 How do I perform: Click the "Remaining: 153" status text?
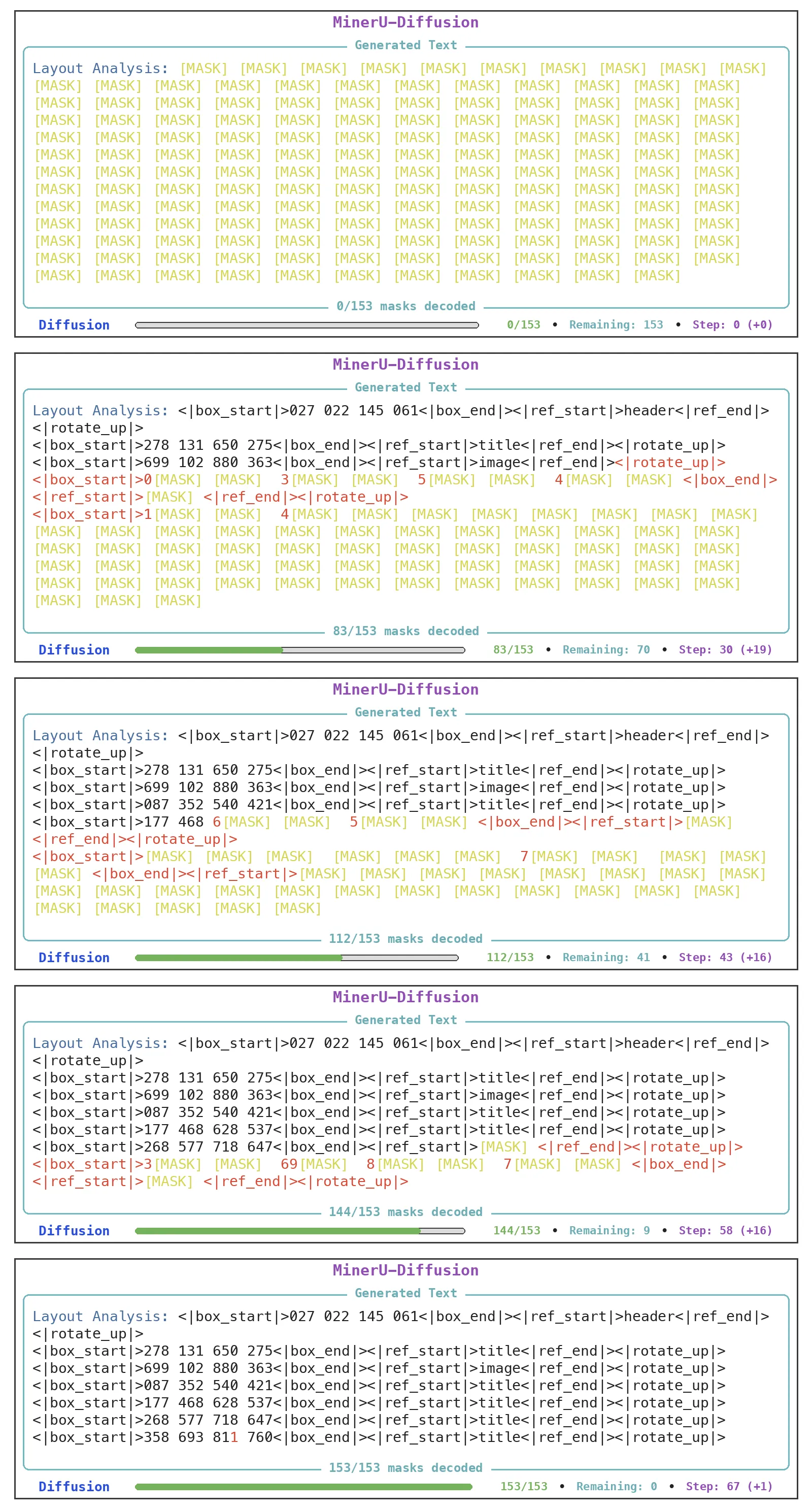point(616,324)
